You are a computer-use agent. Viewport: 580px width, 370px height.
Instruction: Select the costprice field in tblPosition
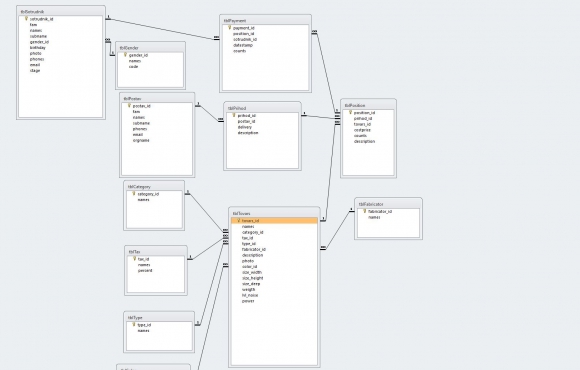(362, 130)
